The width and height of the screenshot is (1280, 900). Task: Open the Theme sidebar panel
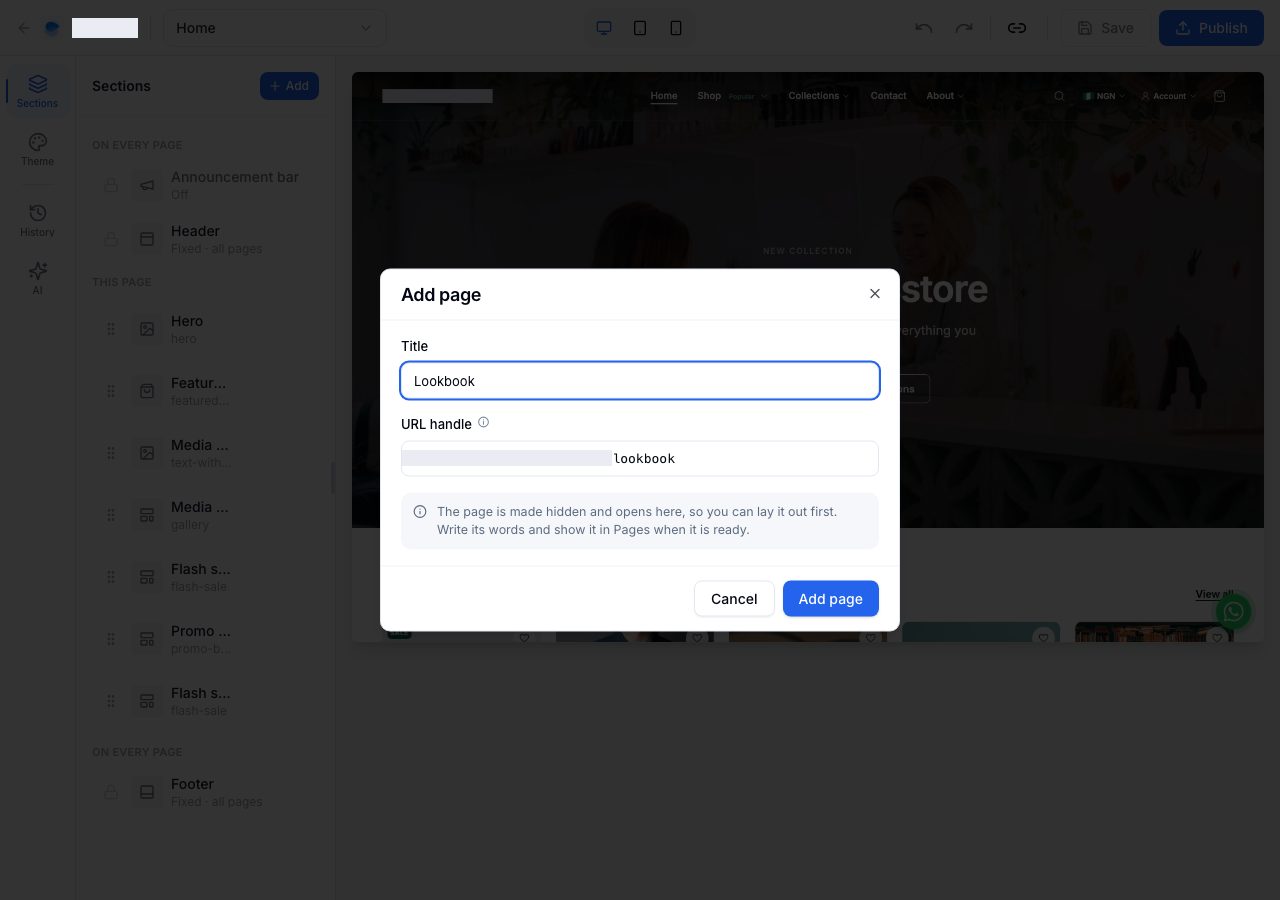[x=37, y=149]
